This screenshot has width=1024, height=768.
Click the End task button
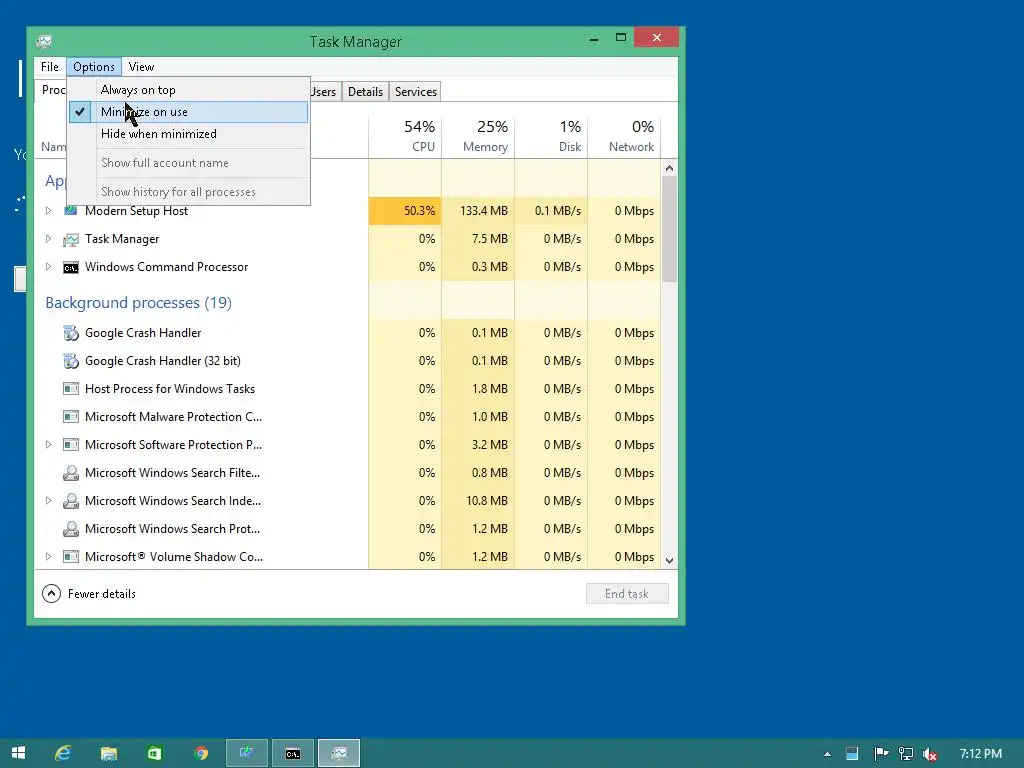click(x=627, y=594)
